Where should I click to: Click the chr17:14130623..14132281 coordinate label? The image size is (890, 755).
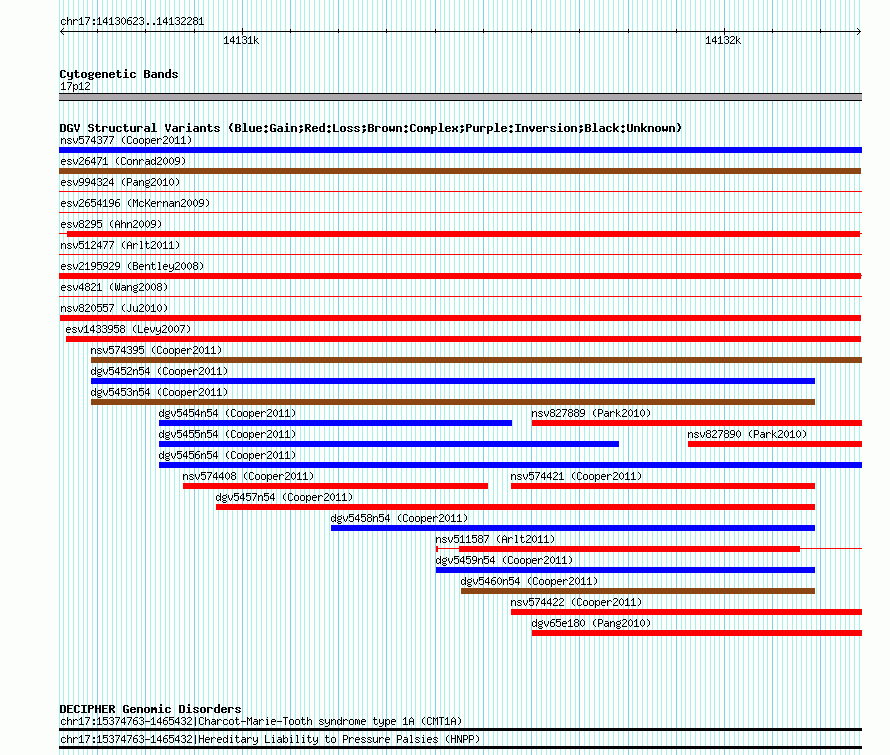pos(132,22)
